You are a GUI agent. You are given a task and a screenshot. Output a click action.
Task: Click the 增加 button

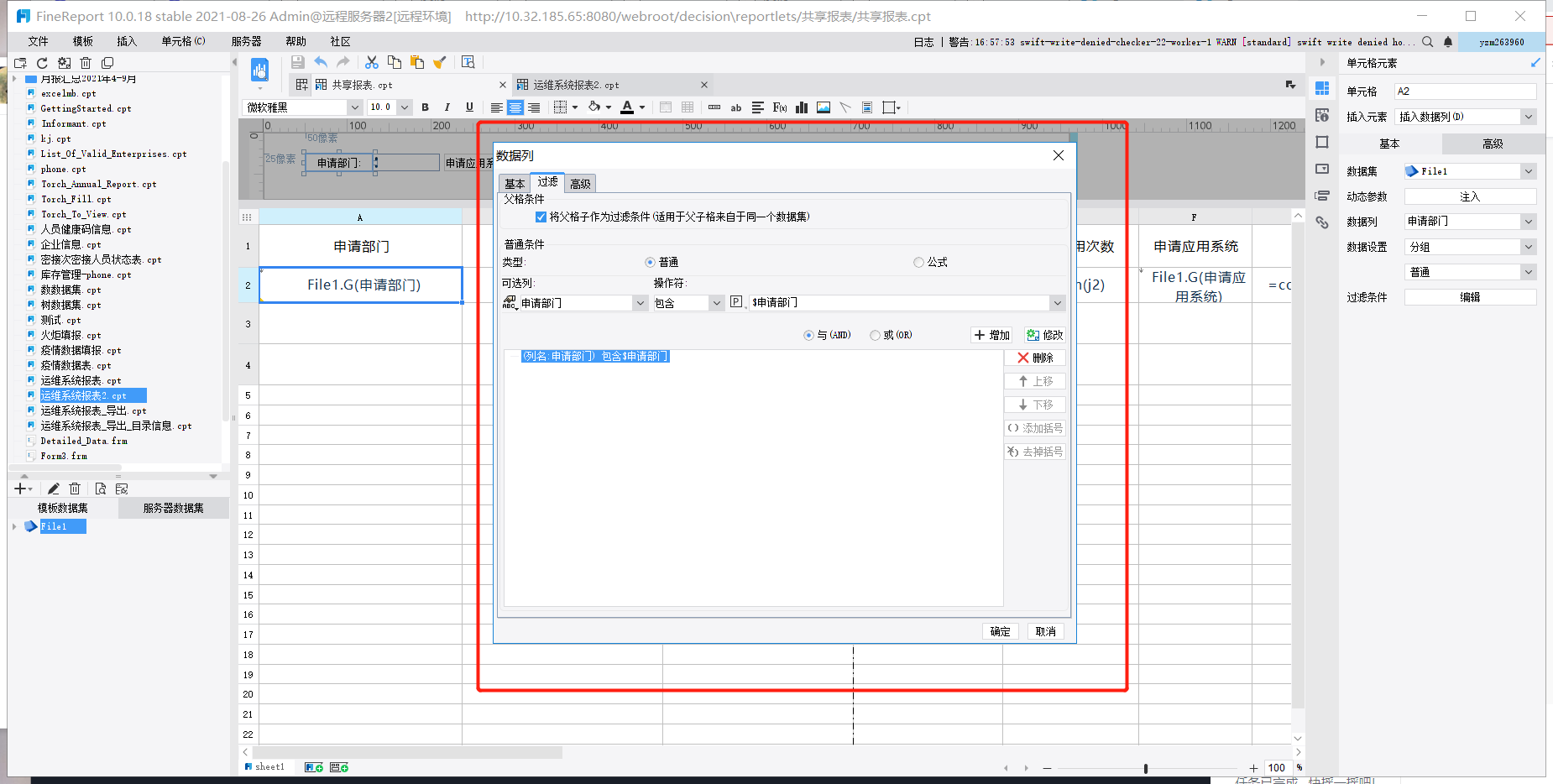click(x=991, y=335)
